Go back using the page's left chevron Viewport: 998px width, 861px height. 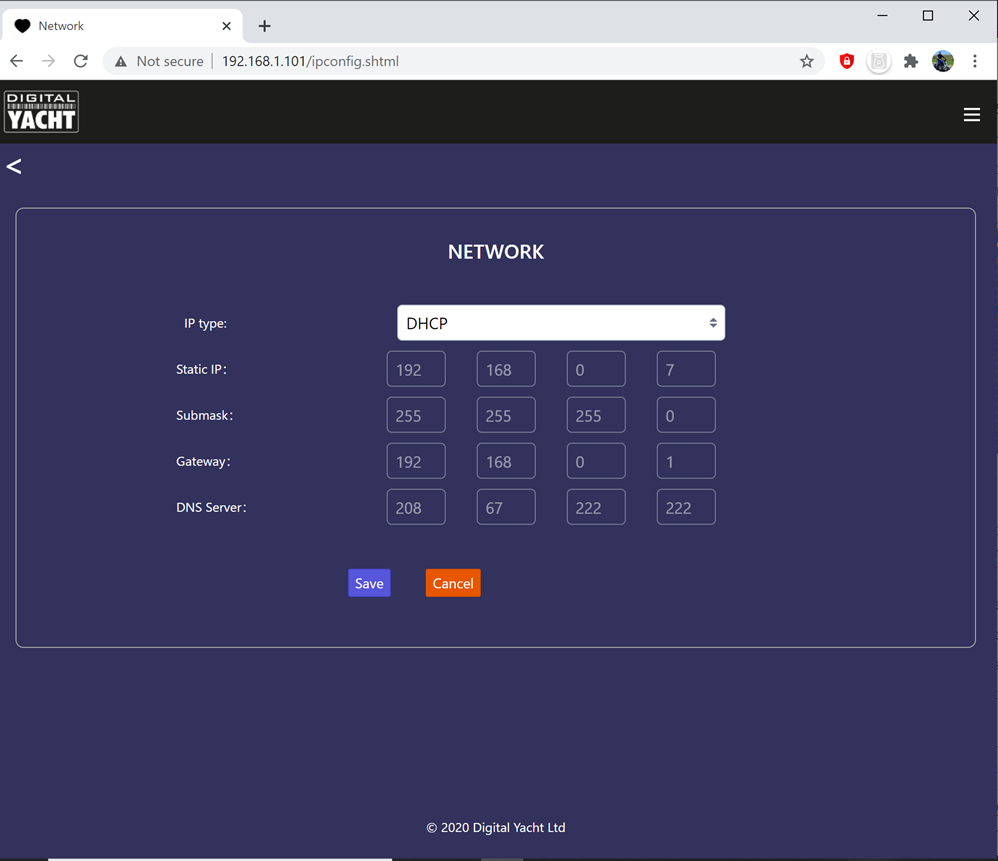point(14,166)
